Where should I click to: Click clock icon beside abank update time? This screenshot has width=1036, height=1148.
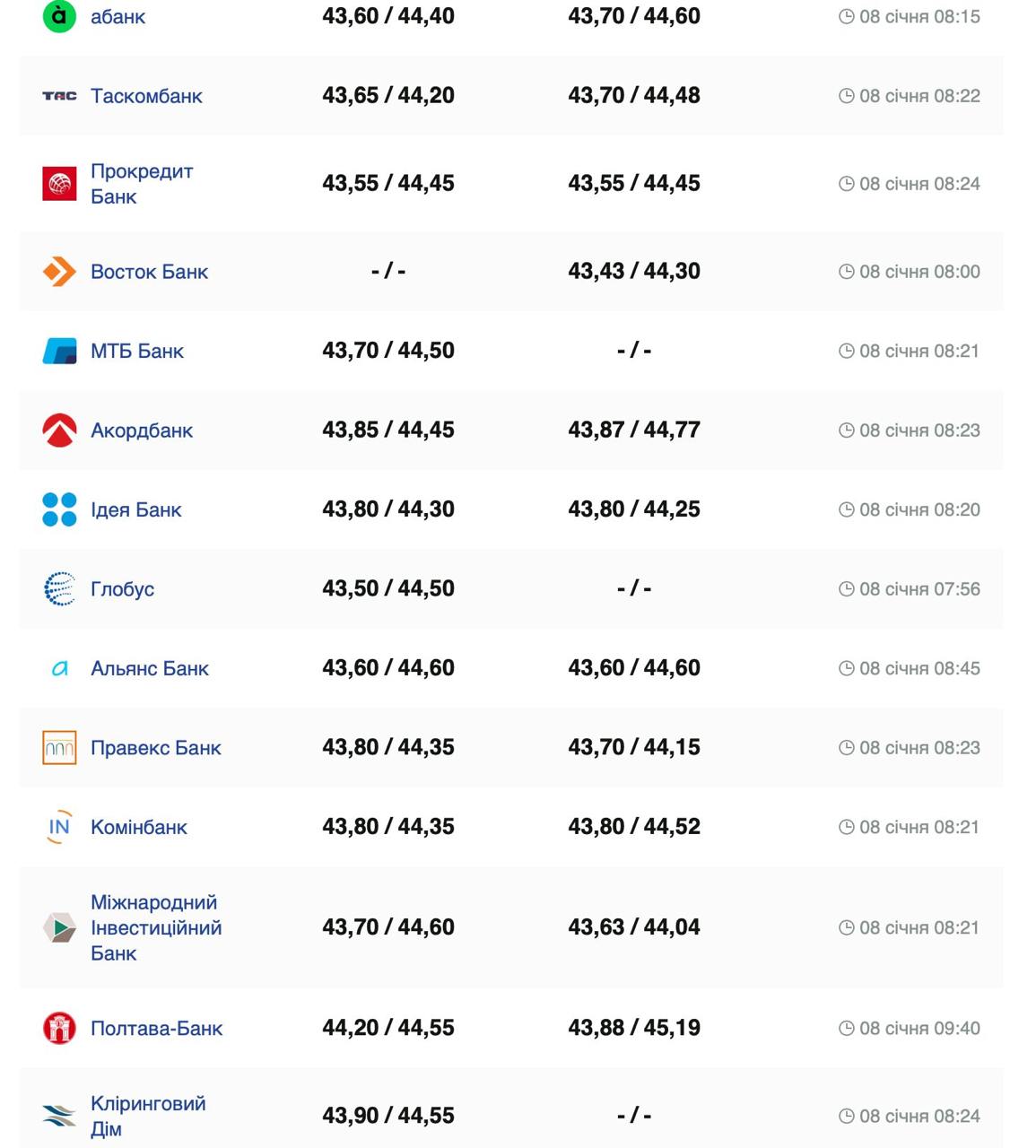click(x=846, y=16)
